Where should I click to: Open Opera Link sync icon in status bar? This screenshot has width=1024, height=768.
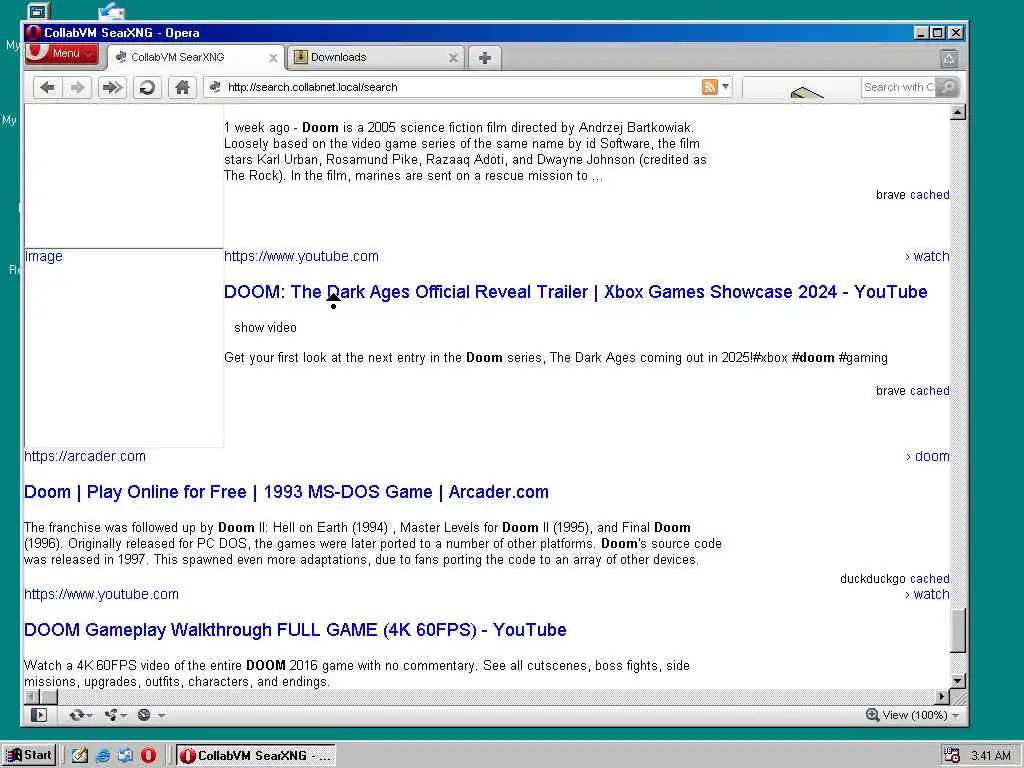(80, 715)
